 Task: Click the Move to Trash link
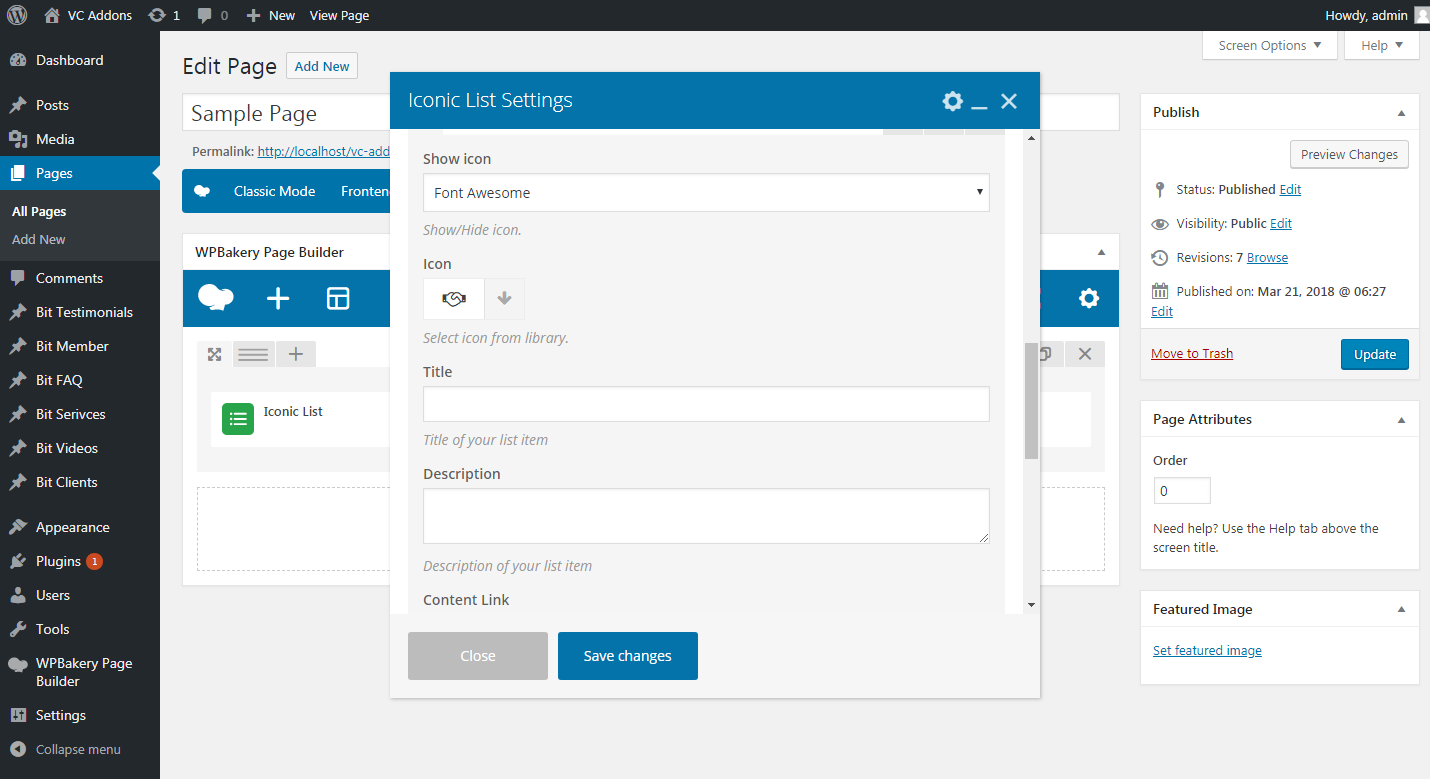click(x=1191, y=353)
